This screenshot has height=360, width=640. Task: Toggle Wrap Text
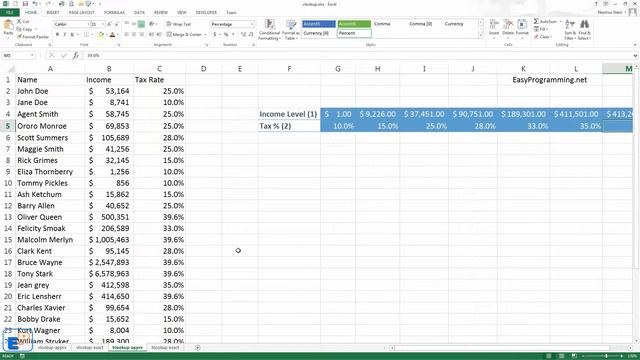(x=178, y=24)
